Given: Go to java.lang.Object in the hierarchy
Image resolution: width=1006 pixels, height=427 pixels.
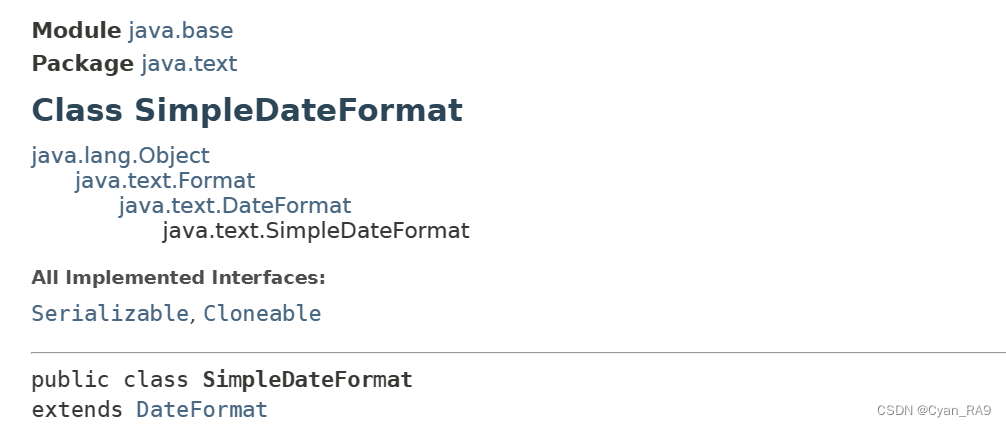Looking at the screenshot, I should [121, 156].
